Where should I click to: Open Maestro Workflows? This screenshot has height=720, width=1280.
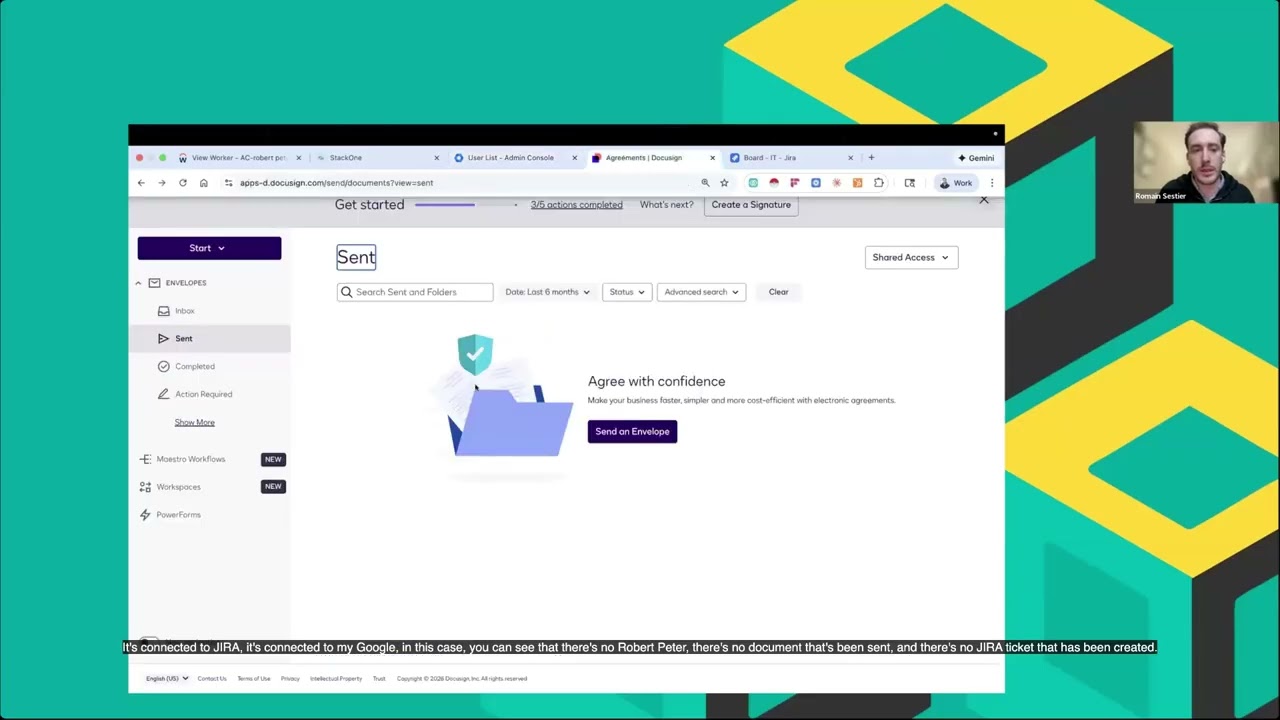tap(191, 459)
